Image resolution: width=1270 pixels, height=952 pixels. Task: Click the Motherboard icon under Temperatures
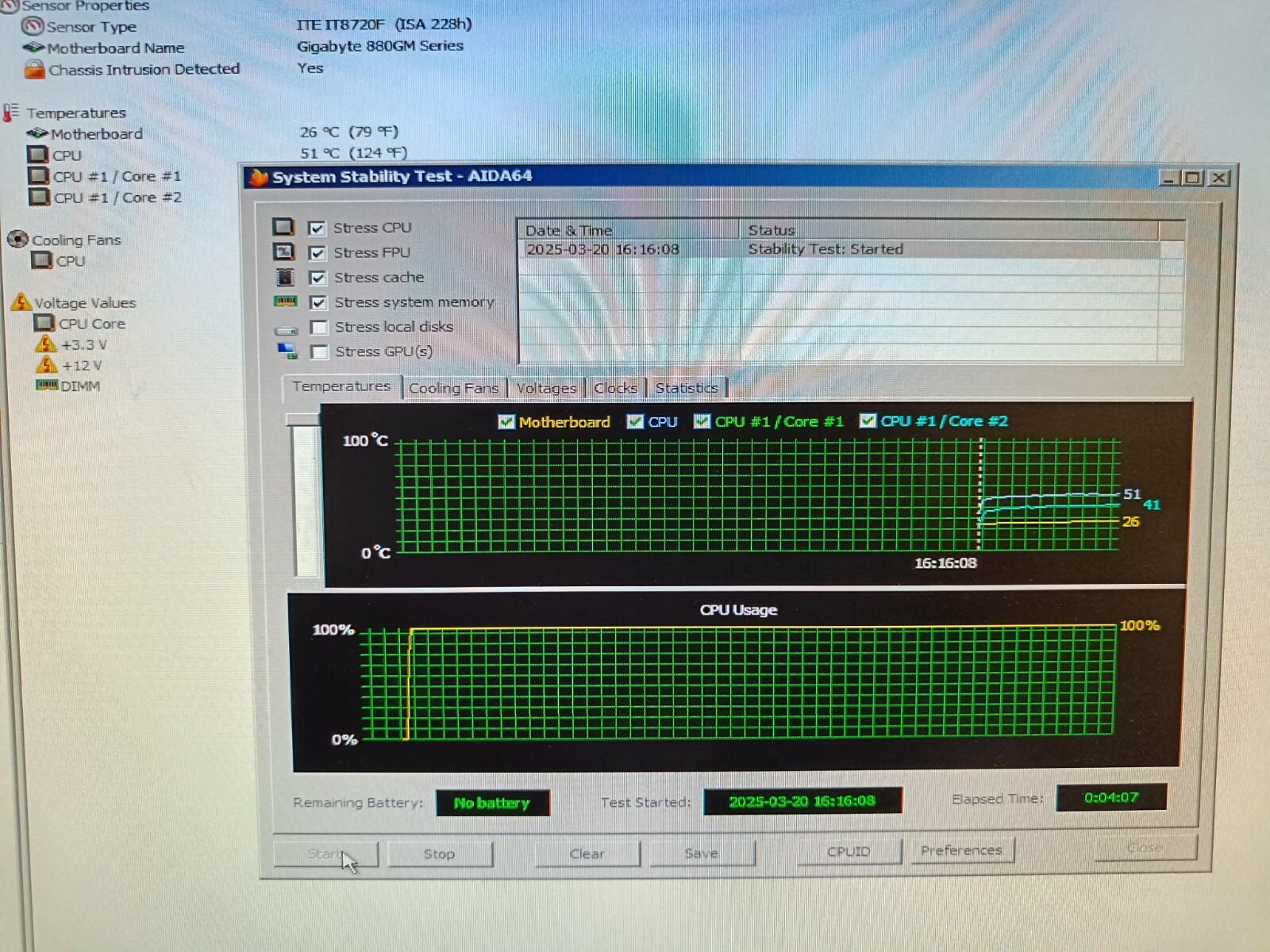37,133
